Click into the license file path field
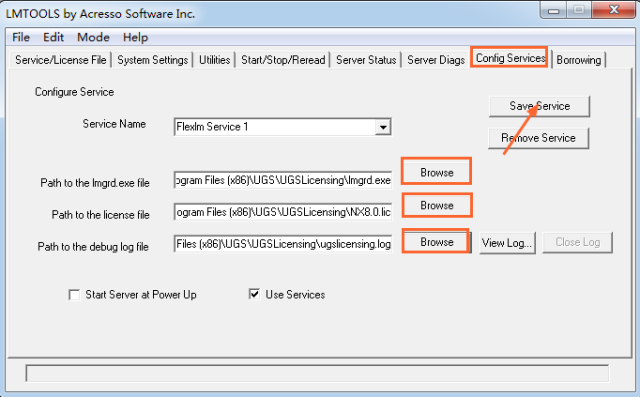Image resolution: width=640 pixels, height=397 pixels. (x=283, y=212)
